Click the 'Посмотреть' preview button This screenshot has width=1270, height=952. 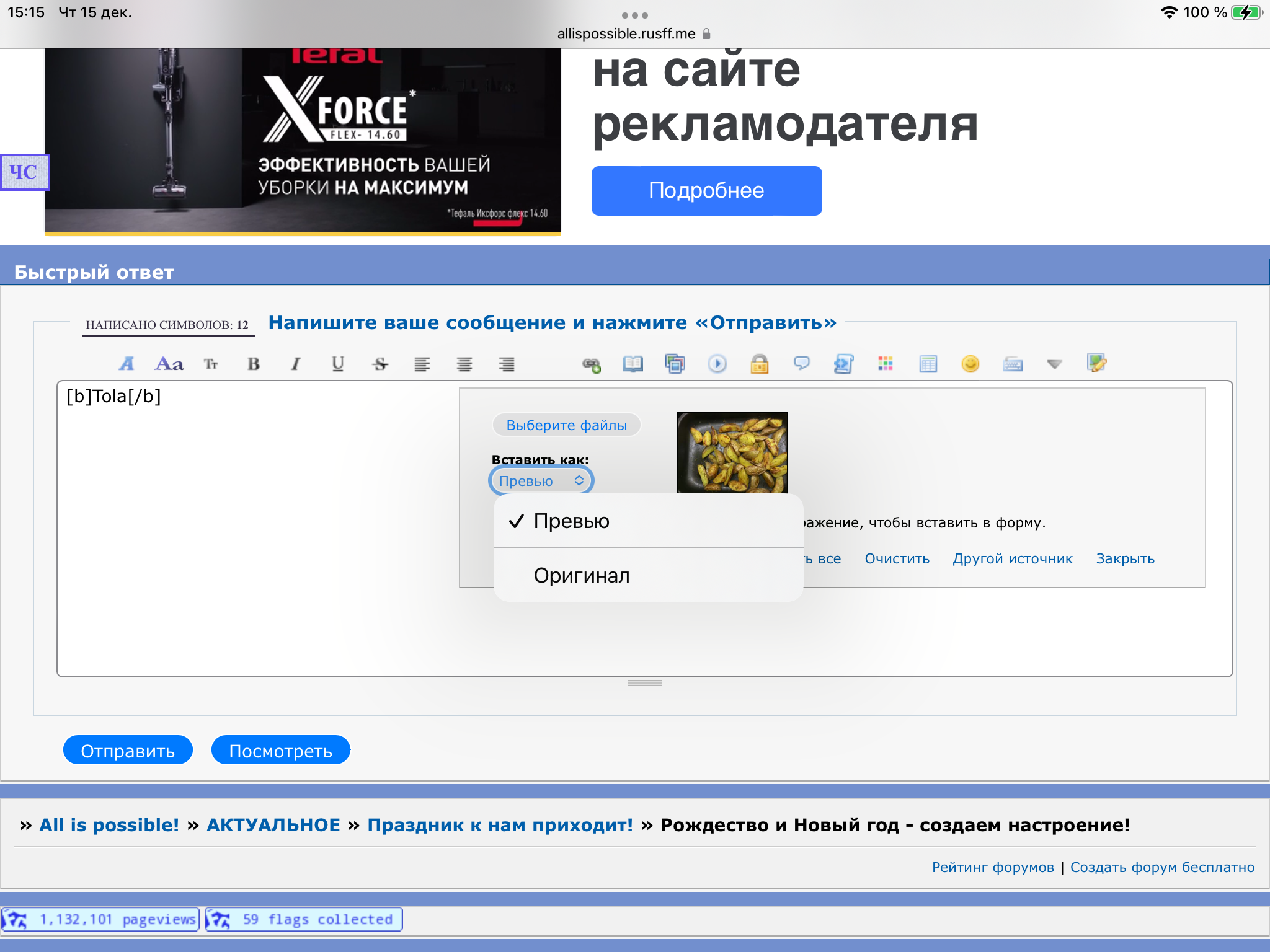[x=280, y=751]
